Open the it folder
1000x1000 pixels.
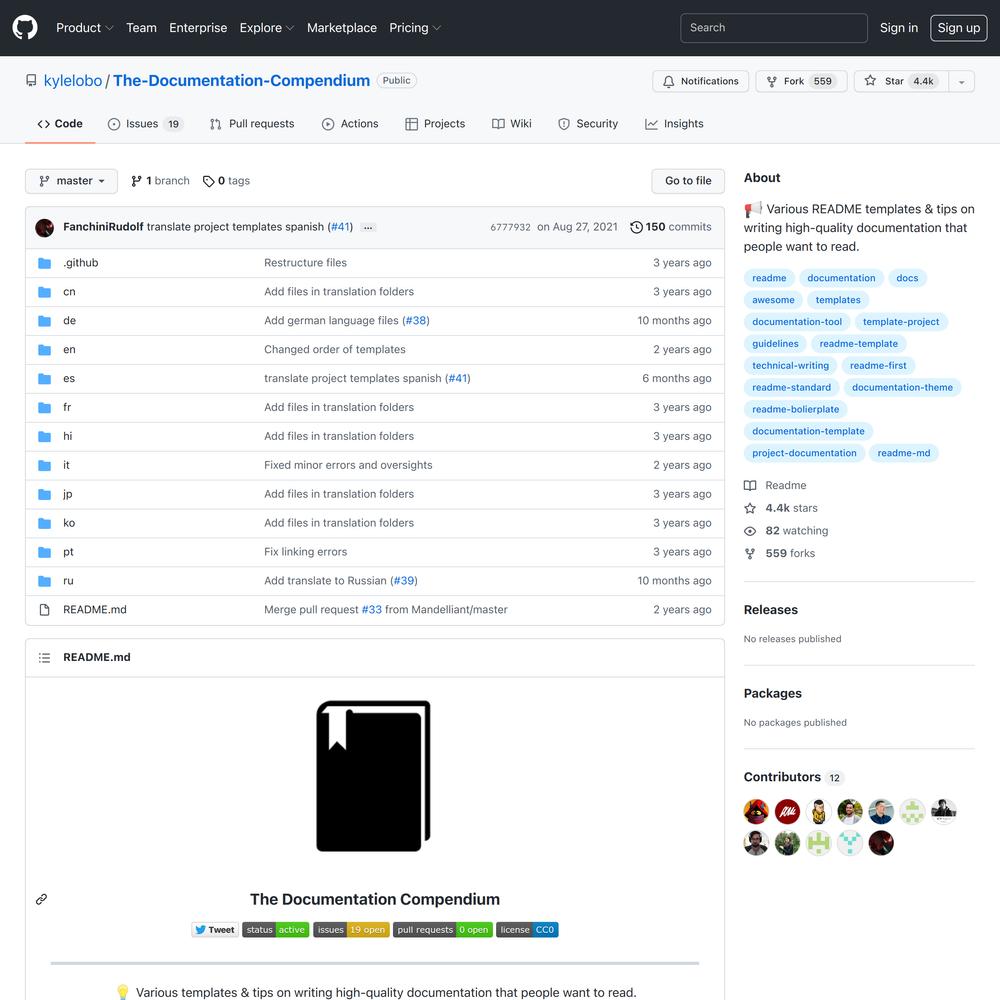tap(66, 466)
